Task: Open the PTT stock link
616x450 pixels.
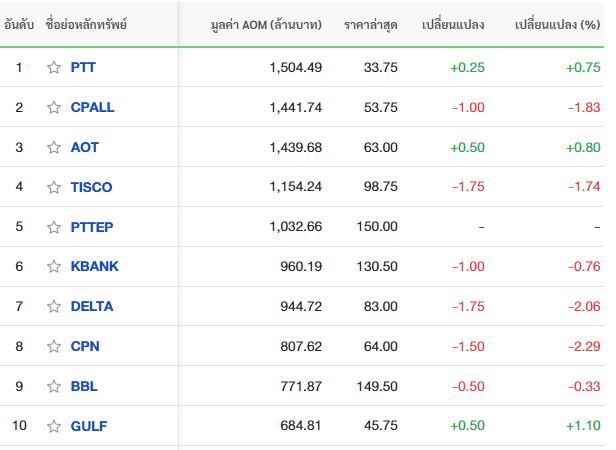Action: 83,67
